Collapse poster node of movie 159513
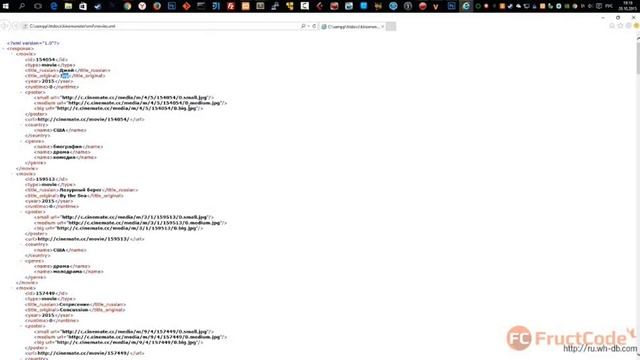Viewport: 640px width, 360px height. pyautogui.click(x=22, y=212)
